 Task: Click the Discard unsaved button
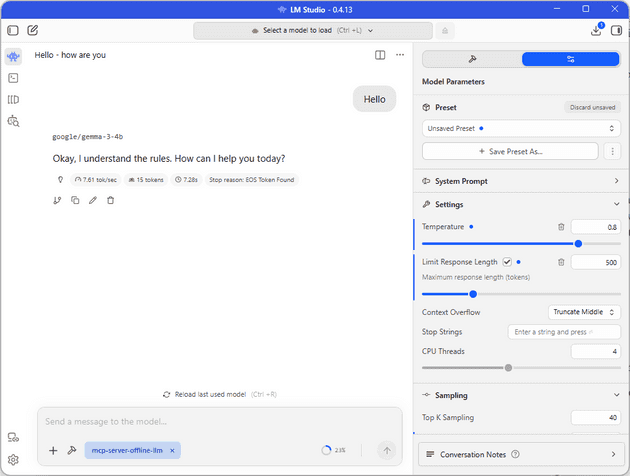[x=592, y=107]
